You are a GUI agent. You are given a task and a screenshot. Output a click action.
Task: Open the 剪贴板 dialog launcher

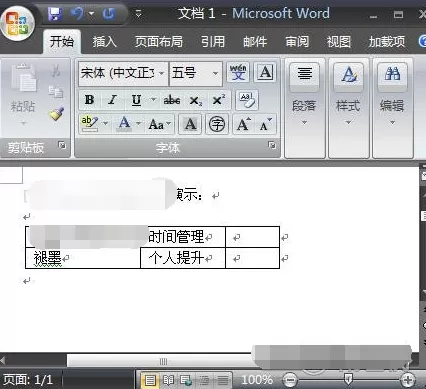coord(62,145)
